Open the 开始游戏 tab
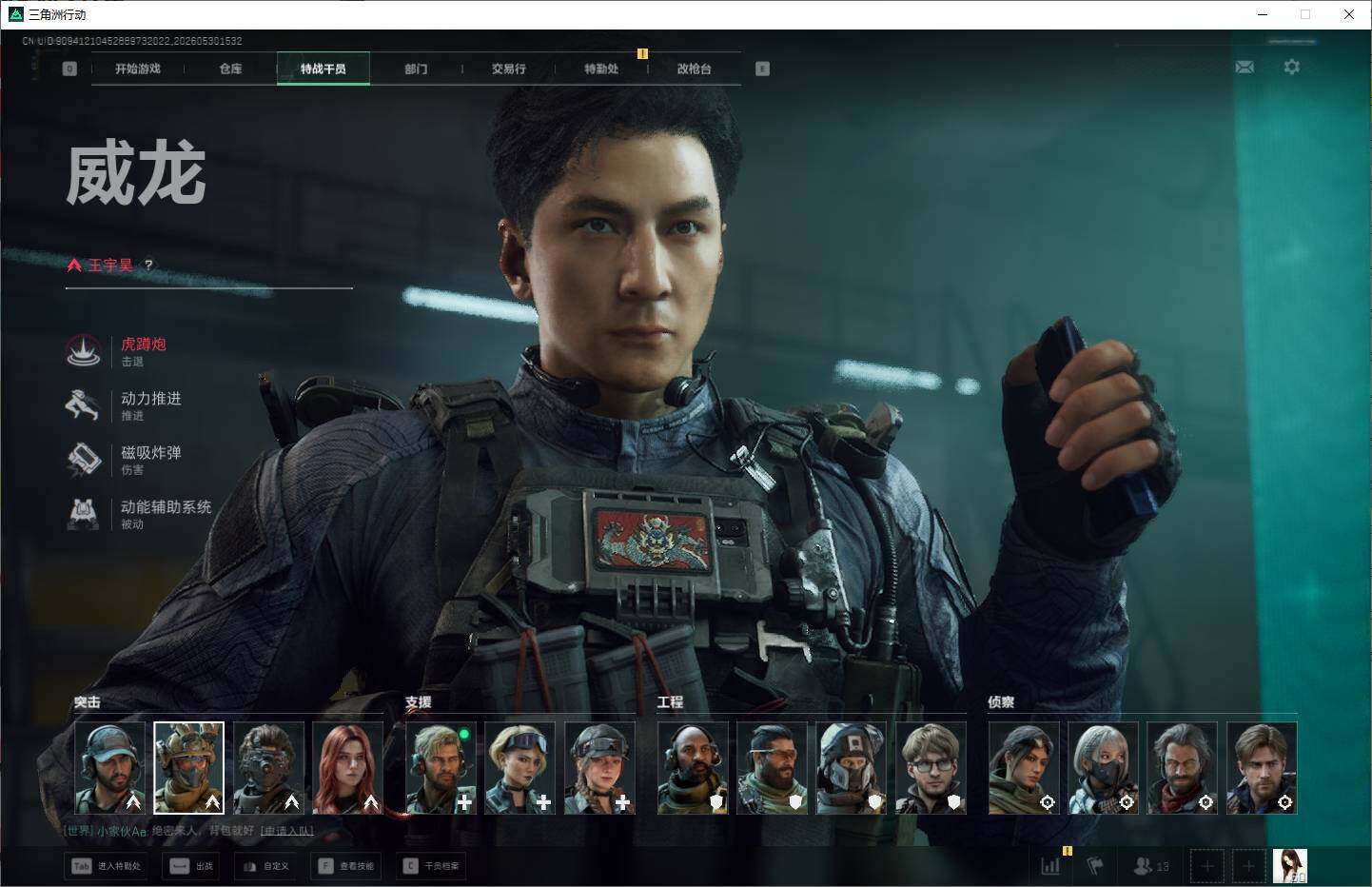 pos(137,69)
